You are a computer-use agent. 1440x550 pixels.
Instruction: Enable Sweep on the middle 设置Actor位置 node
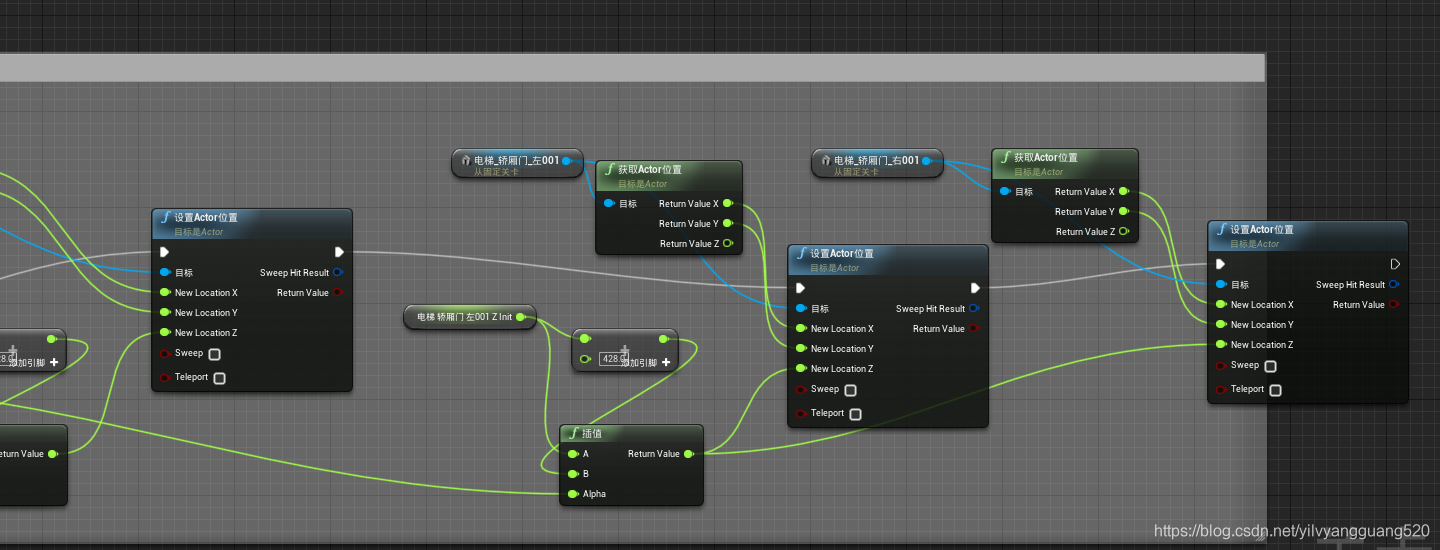tap(851, 390)
